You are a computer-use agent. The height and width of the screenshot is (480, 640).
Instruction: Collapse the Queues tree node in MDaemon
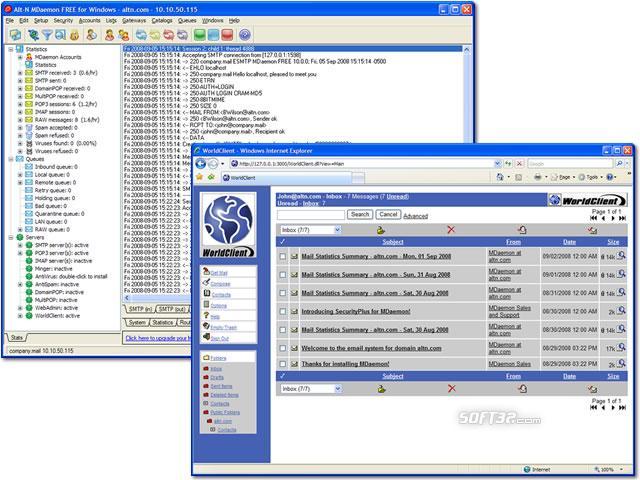[x=11, y=159]
